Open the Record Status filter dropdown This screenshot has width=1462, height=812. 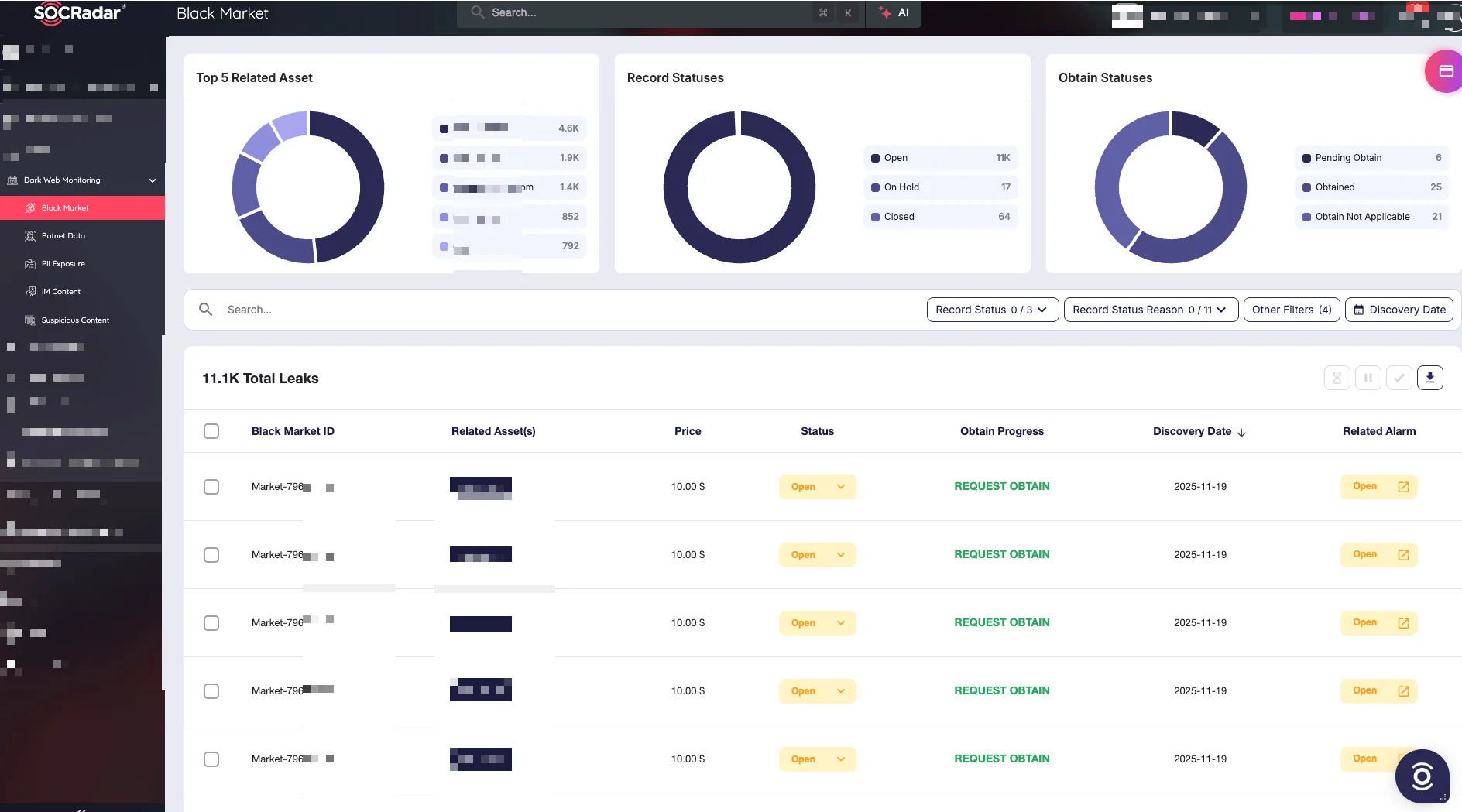coord(992,310)
